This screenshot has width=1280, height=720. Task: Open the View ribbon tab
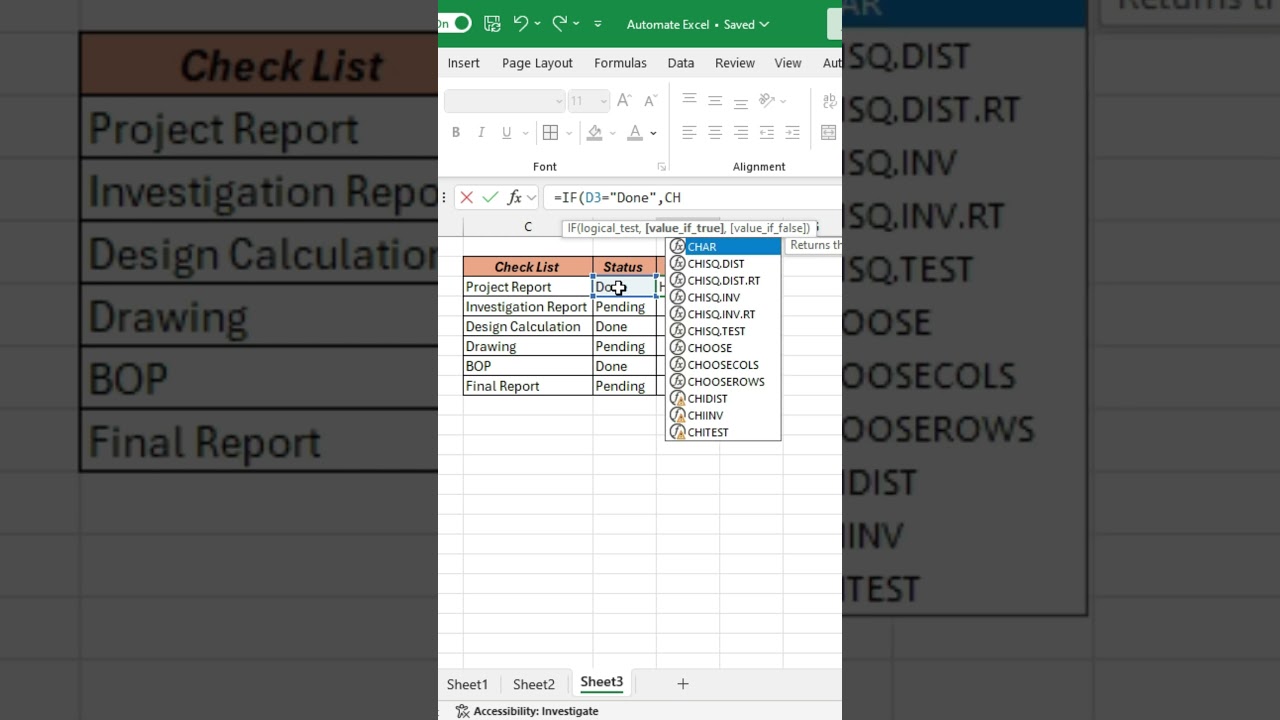[788, 63]
